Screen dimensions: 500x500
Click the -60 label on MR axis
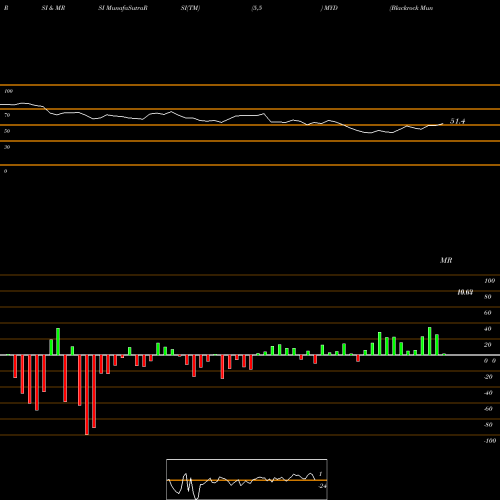pyautogui.click(x=488, y=409)
